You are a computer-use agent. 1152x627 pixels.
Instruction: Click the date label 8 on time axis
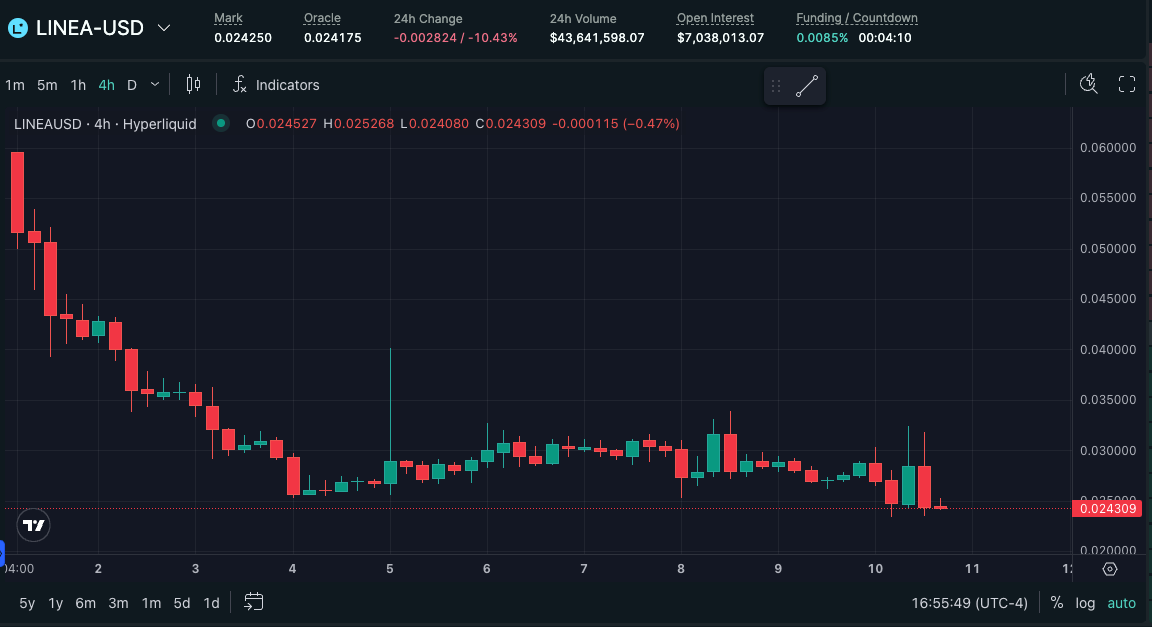pyautogui.click(x=681, y=569)
